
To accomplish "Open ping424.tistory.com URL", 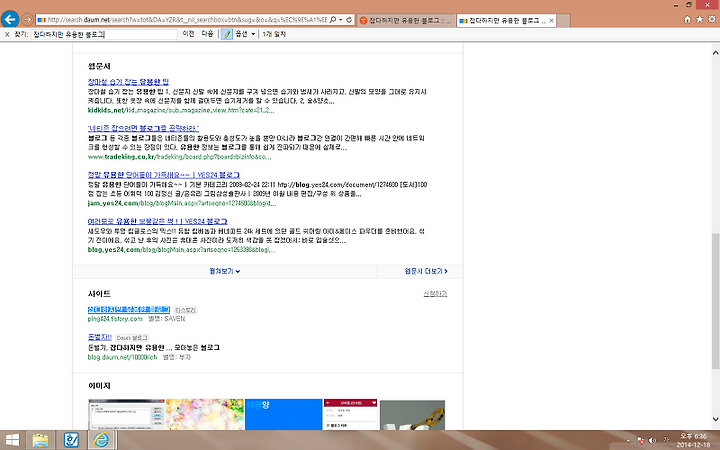I will 115,319.
